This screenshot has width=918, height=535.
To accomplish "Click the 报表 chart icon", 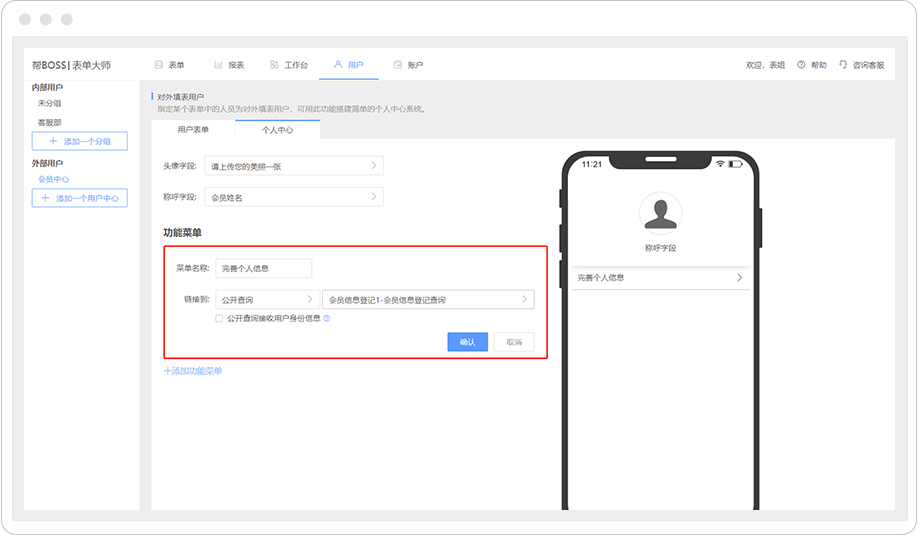I will [x=218, y=65].
